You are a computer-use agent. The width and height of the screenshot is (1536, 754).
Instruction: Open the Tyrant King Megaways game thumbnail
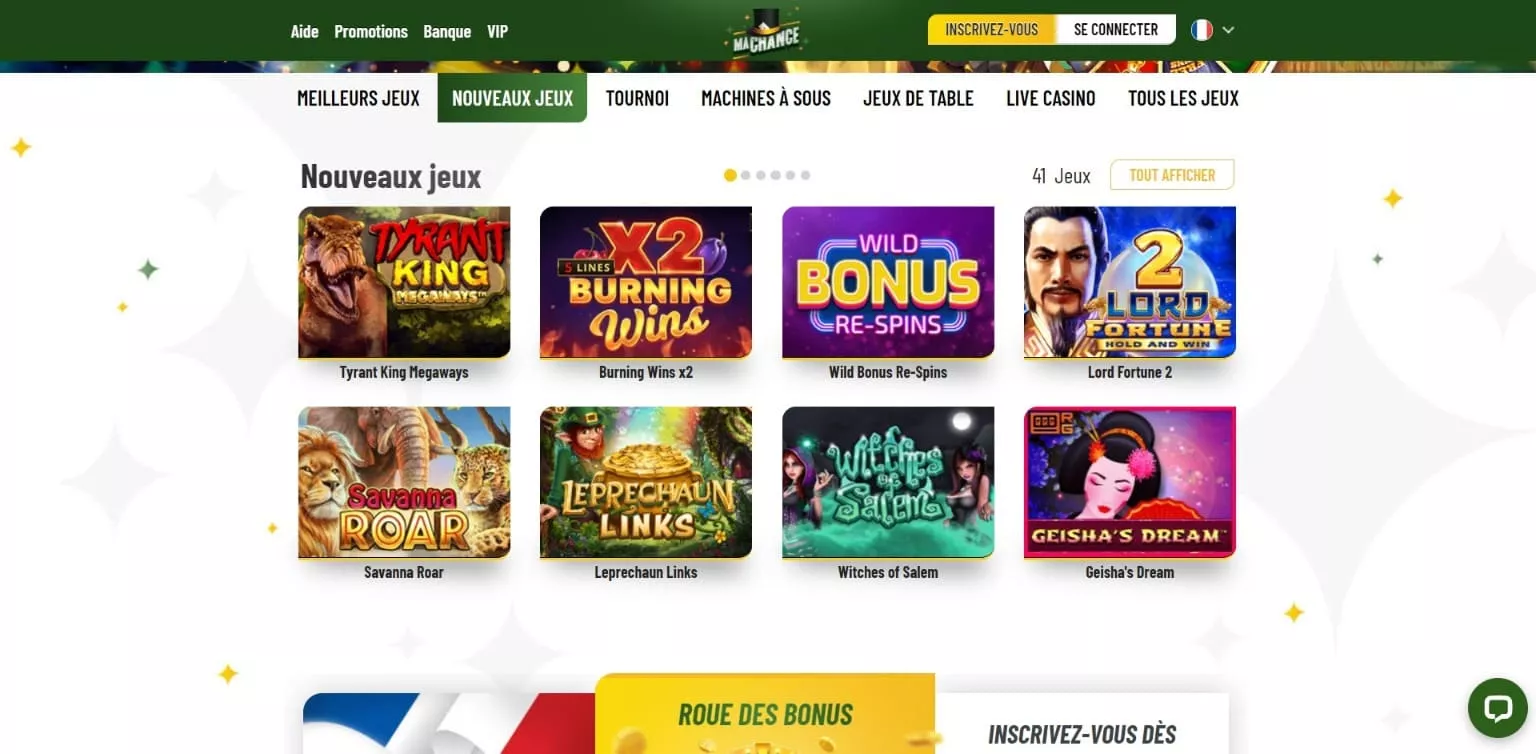404,282
